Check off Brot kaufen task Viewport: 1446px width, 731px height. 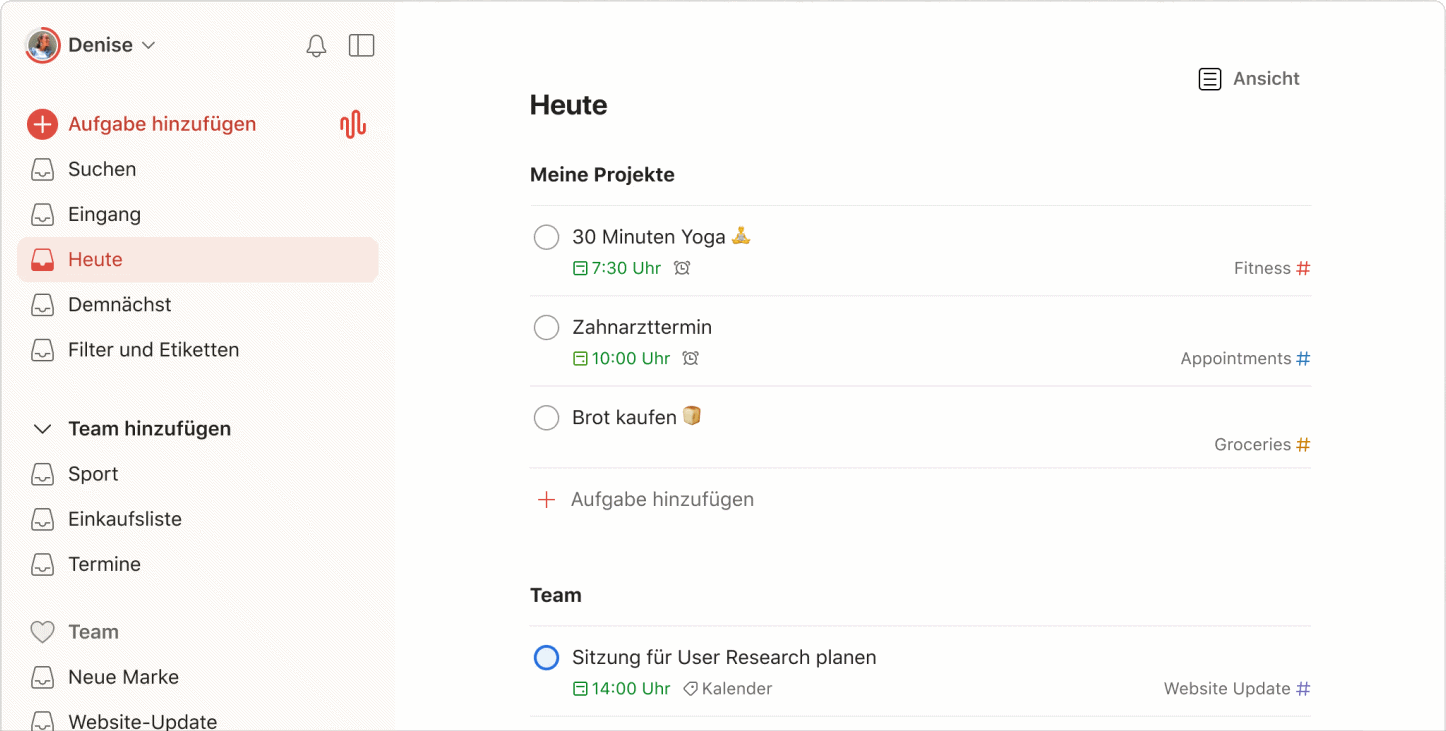pyautogui.click(x=546, y=417)
